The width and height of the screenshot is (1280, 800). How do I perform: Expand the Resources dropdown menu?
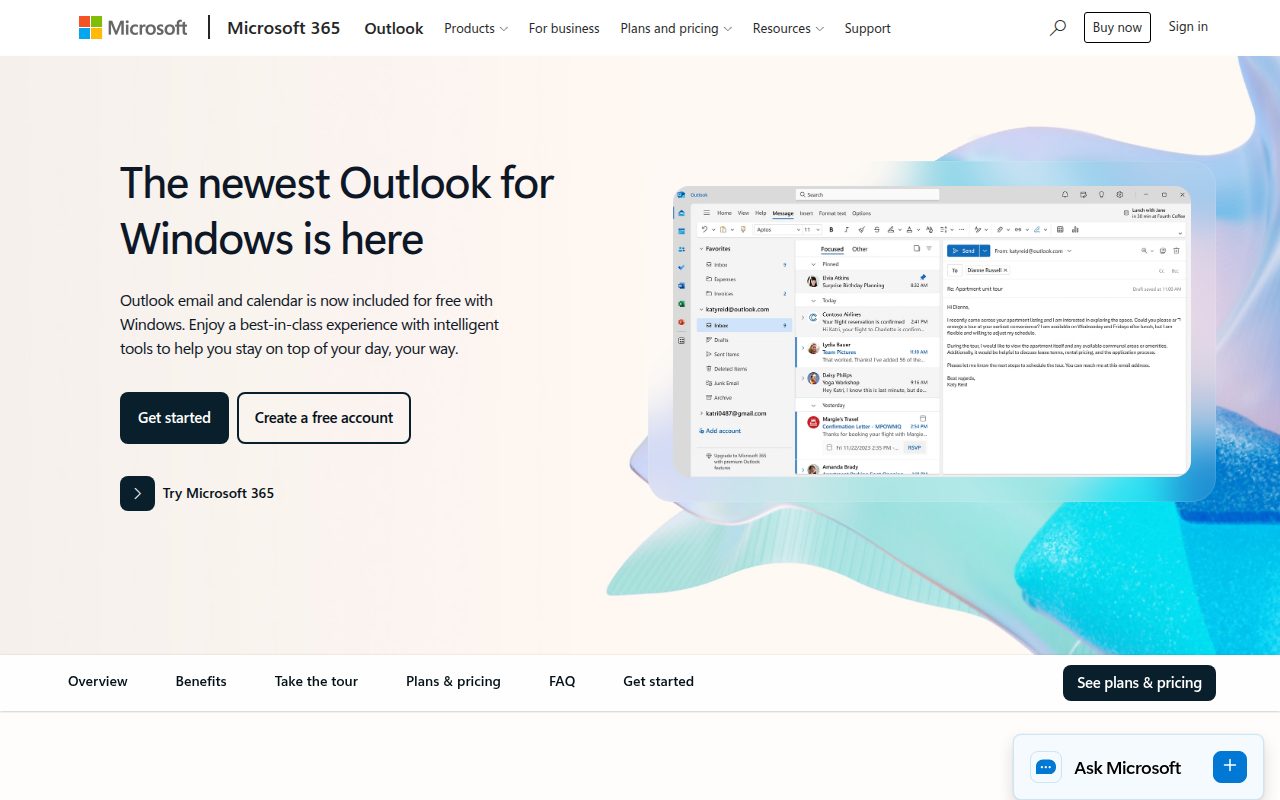click(x=788, y=28)
